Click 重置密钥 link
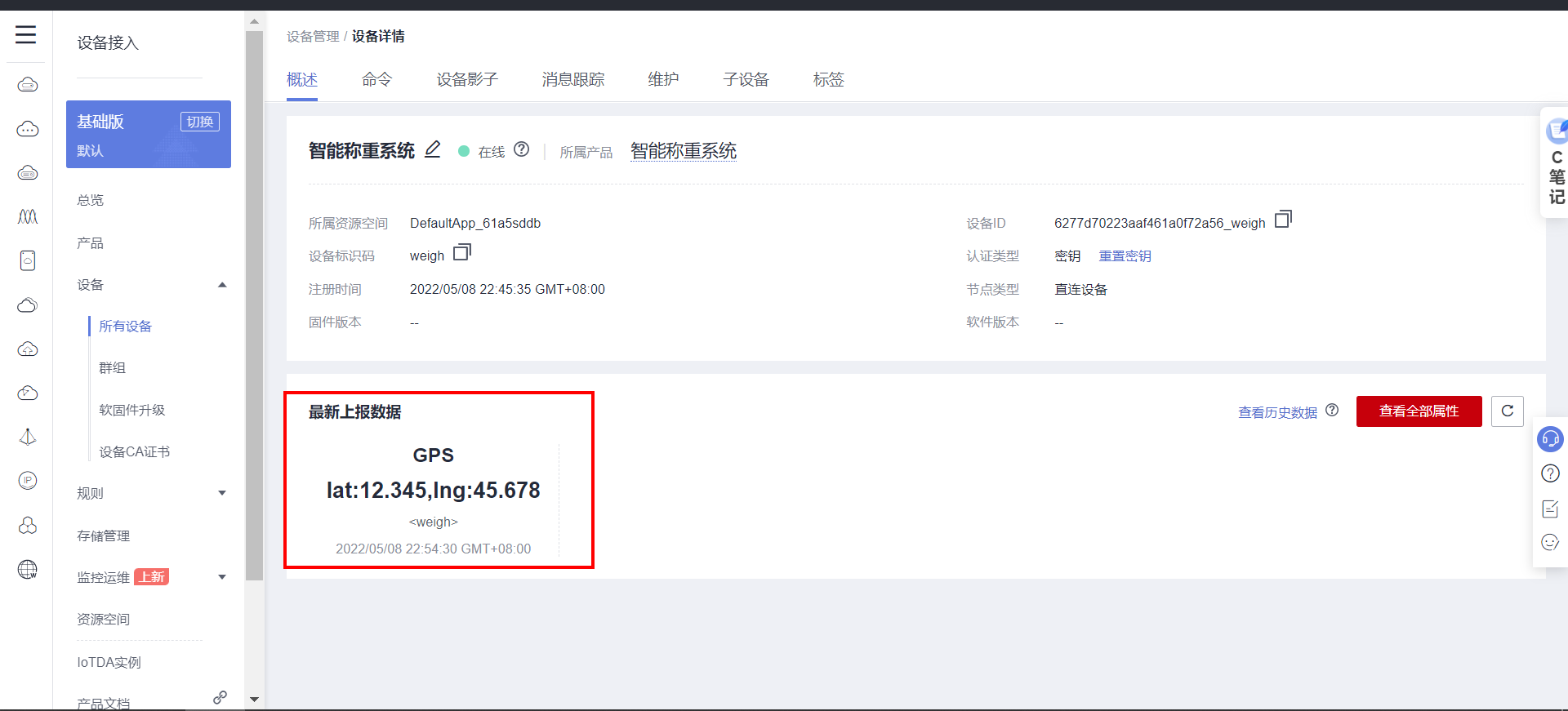The width and height of the screenshot is (1568, 711). [x=1125, y=256]
